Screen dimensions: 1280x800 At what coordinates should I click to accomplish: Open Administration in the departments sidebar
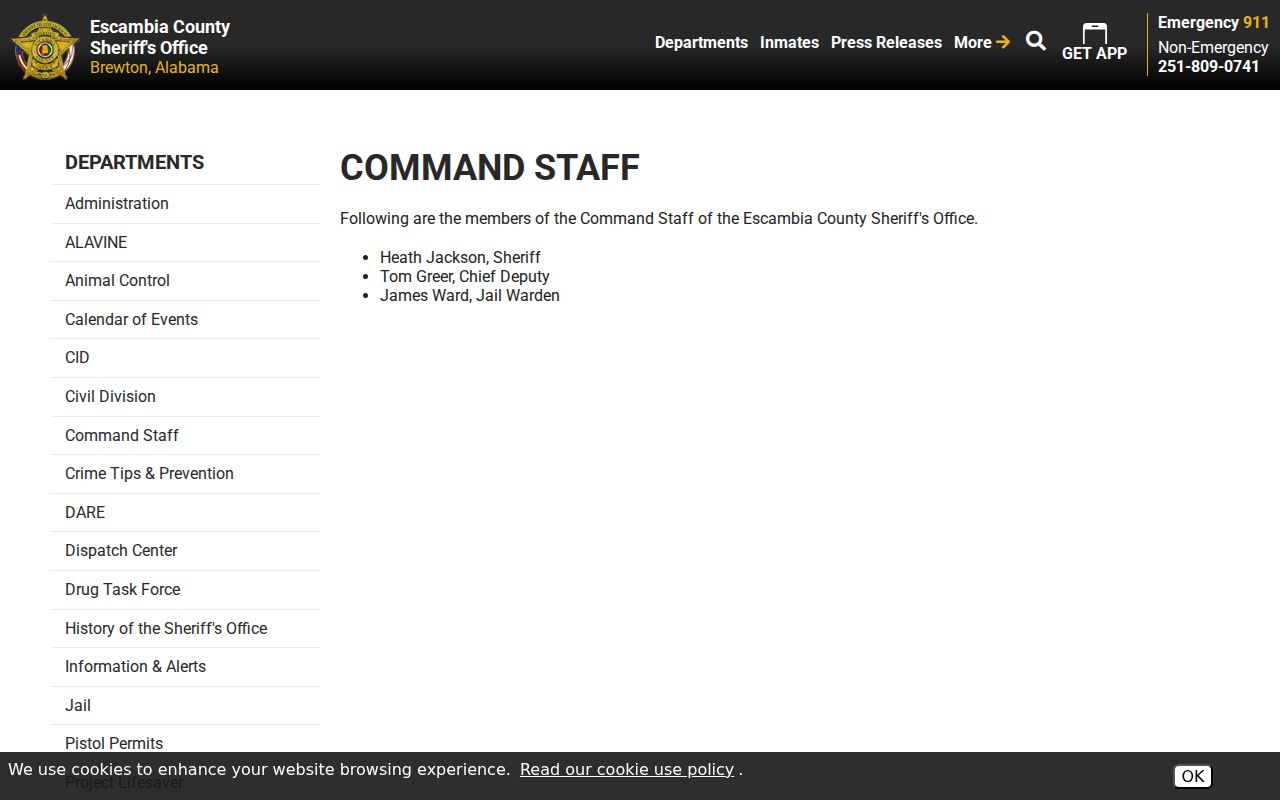coord(185,203)
